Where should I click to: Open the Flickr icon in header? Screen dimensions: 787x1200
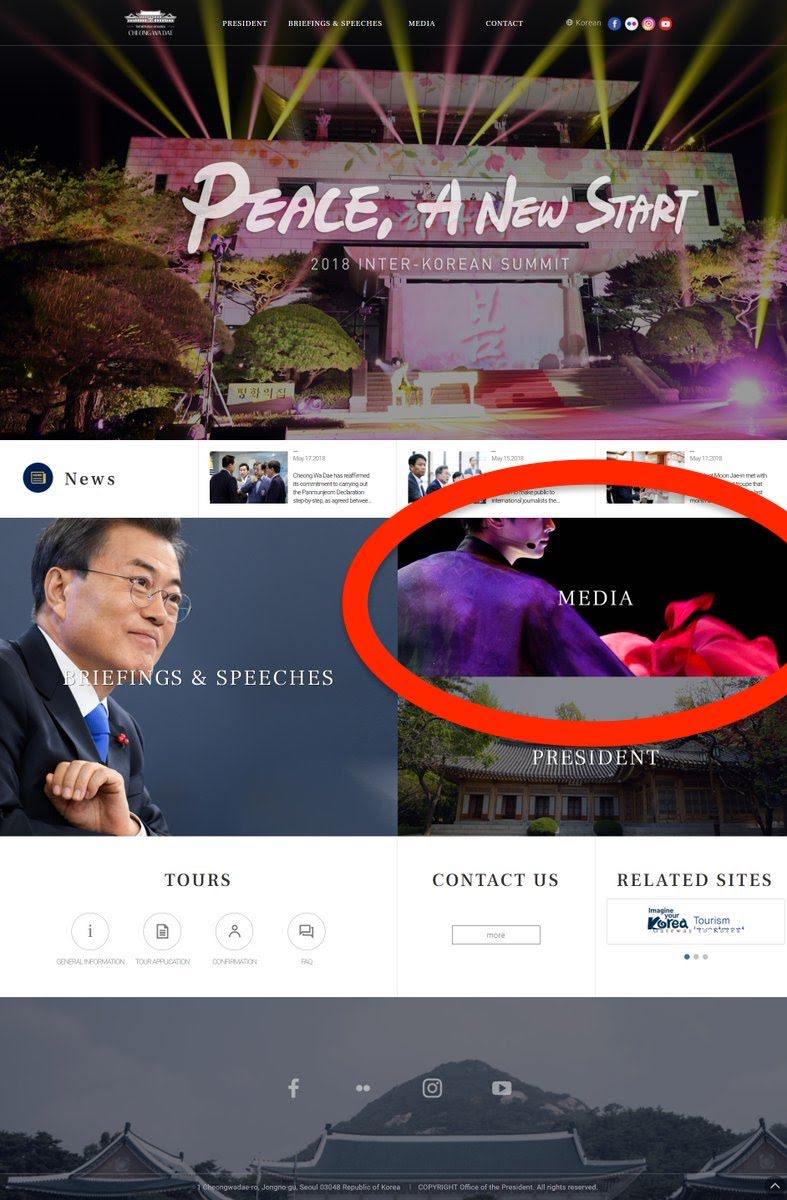[x=631, y=23]
